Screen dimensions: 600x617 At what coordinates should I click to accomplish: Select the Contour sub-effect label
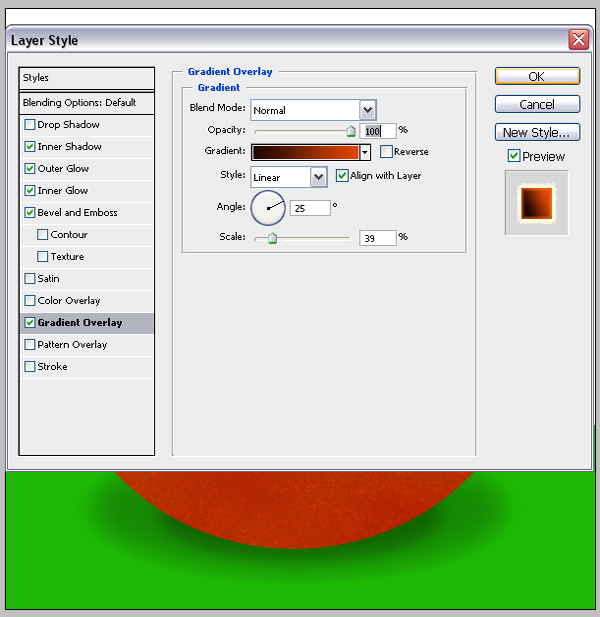coord(69,235)
